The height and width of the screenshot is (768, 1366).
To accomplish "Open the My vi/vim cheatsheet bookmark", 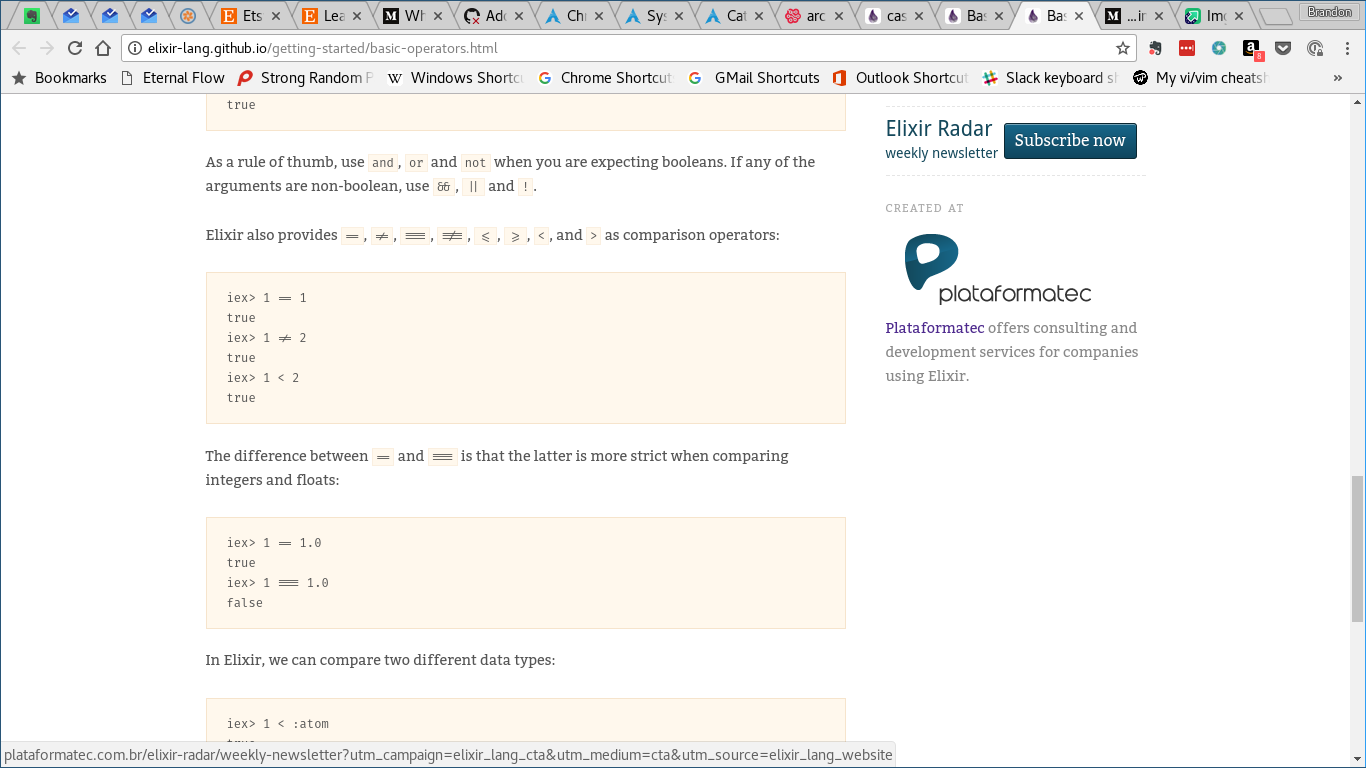I will pos(1200,77).
